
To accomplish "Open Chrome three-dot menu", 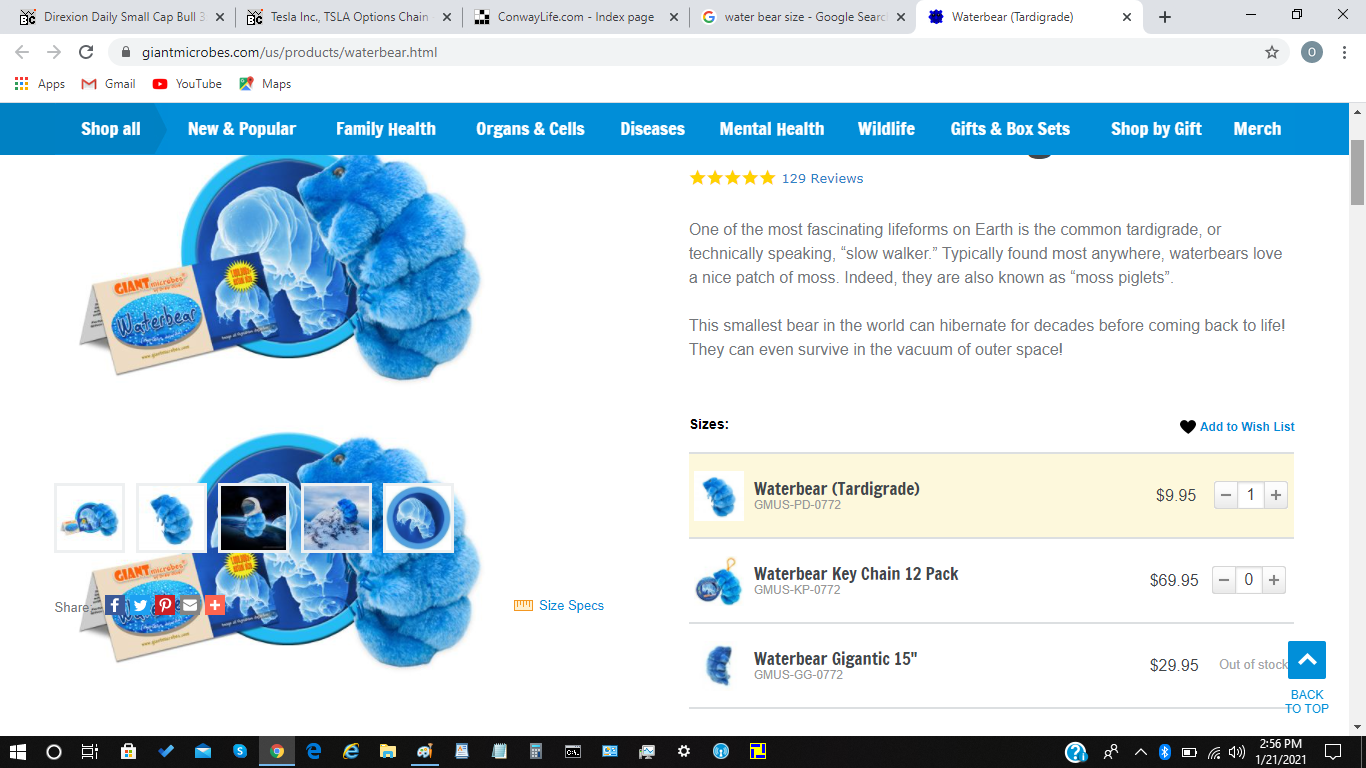I will (1345, 52).
